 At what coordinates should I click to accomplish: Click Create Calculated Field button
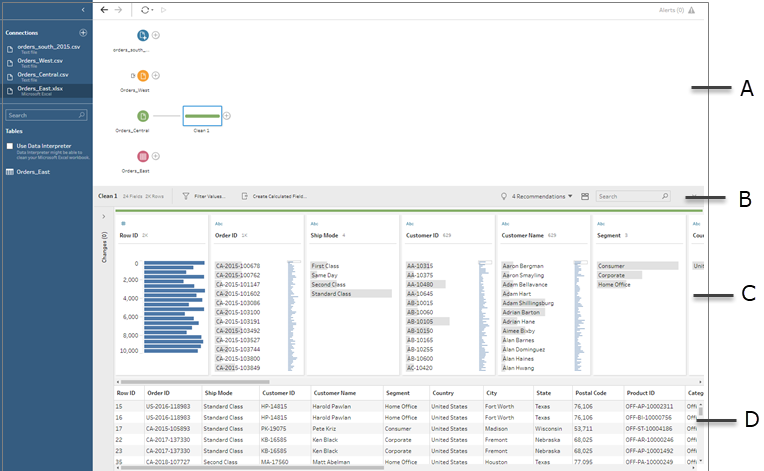[x=274, y=196]
